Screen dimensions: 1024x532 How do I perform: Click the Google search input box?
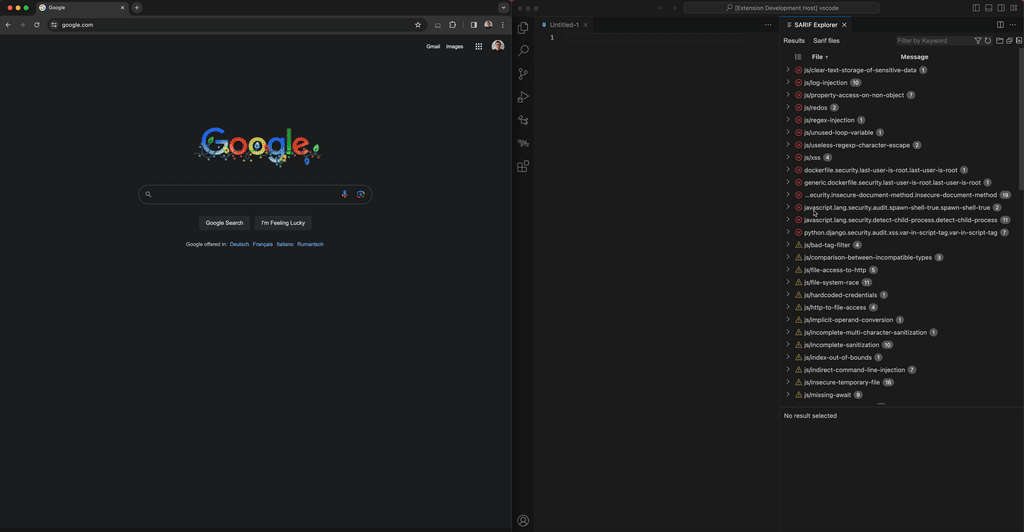tap(255, 194)
